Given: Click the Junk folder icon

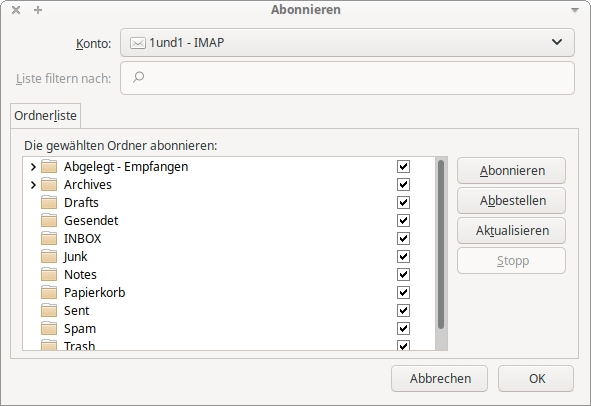Looking at the screenshot, I should (x=49, y=257).
